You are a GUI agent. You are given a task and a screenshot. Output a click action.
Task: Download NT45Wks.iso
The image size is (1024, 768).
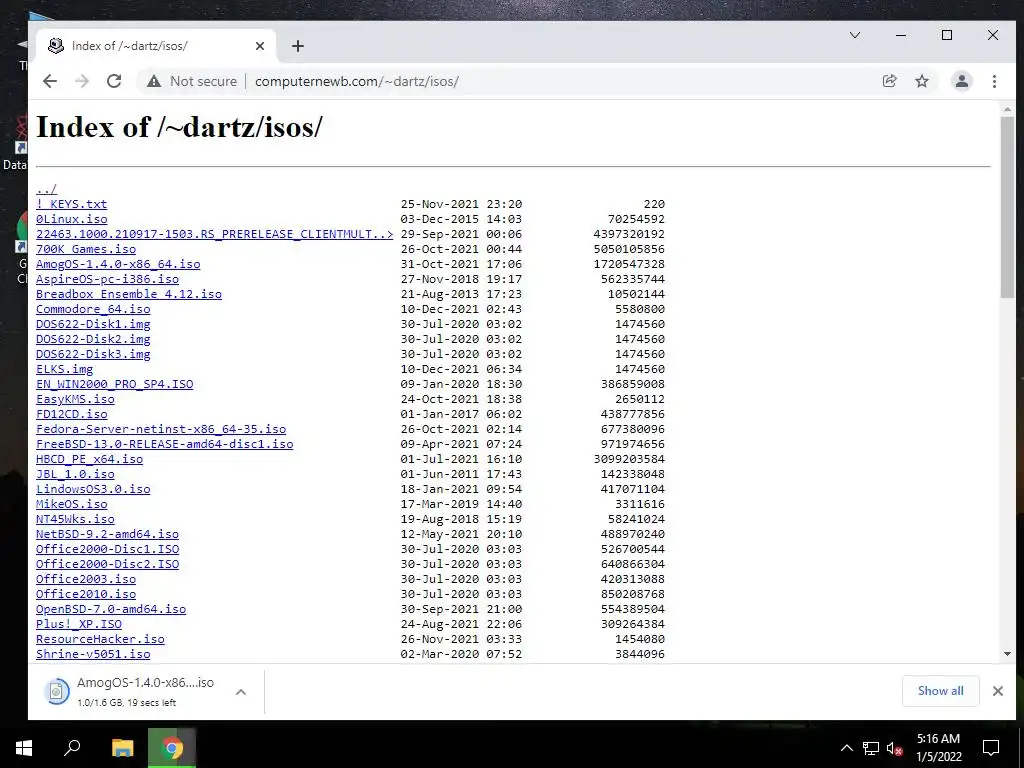coord(75,520)
